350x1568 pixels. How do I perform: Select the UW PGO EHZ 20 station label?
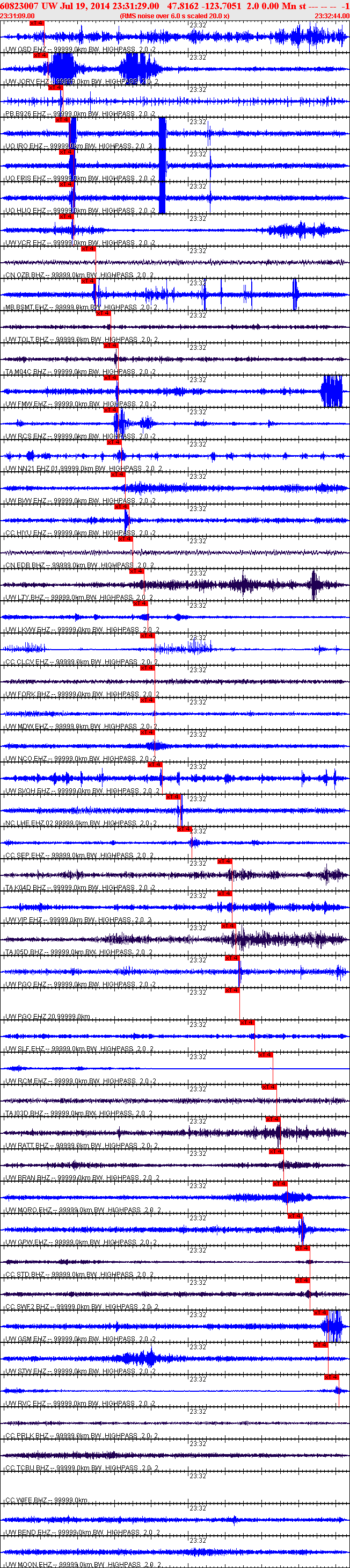pos(48,1017)
